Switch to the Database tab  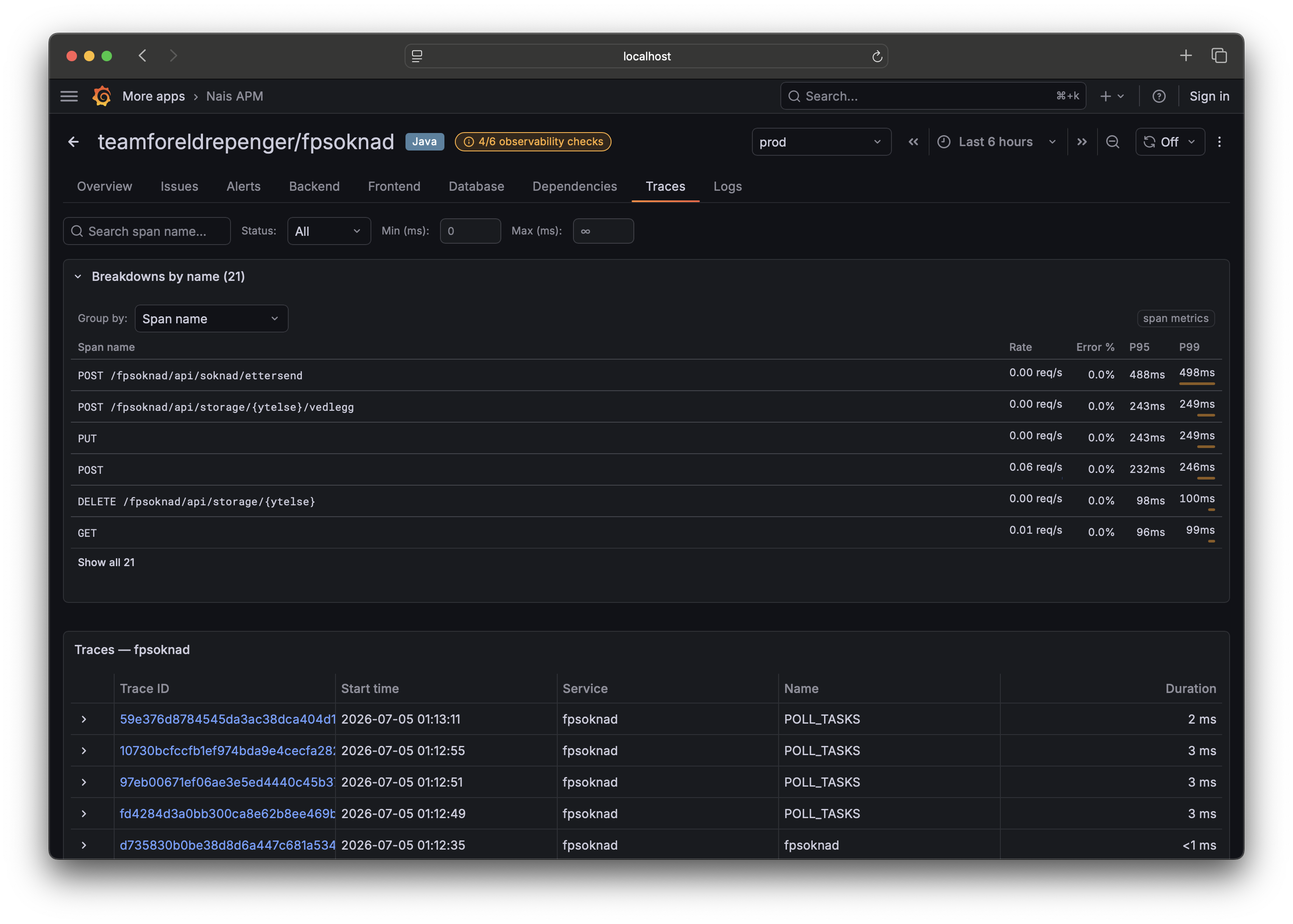(476, 186)
